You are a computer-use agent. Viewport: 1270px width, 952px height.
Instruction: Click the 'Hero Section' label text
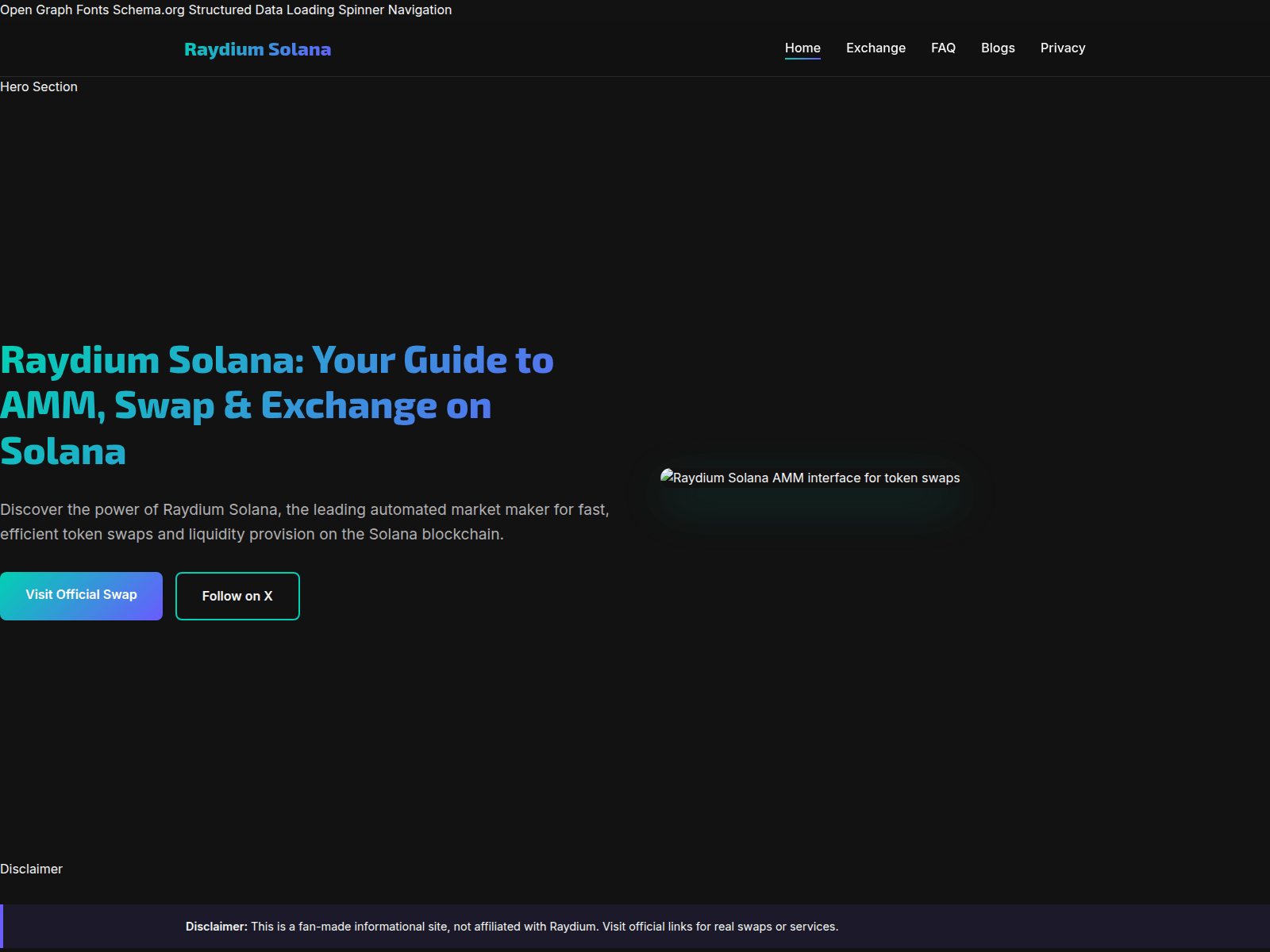pyautogui.click(x=39, y=86)
